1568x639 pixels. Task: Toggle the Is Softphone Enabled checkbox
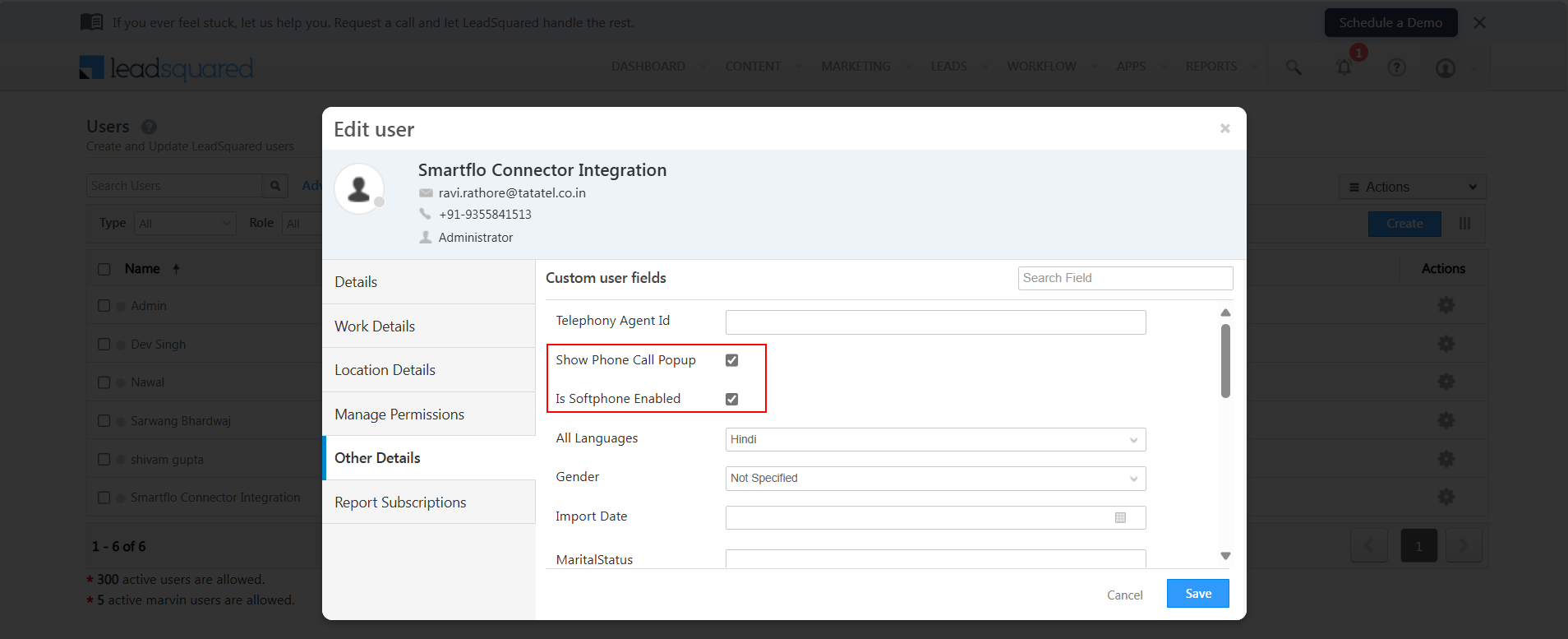coord(731,399)
